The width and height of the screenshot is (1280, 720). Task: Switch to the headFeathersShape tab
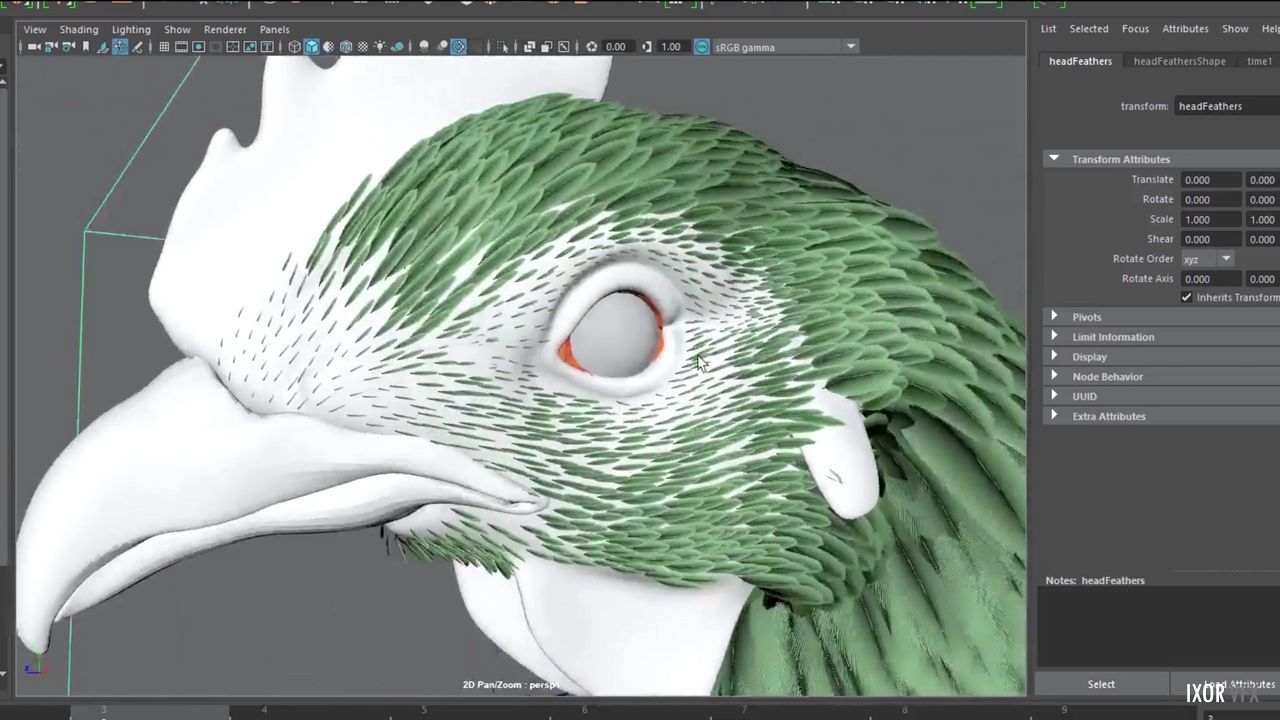coord(1179,61)
